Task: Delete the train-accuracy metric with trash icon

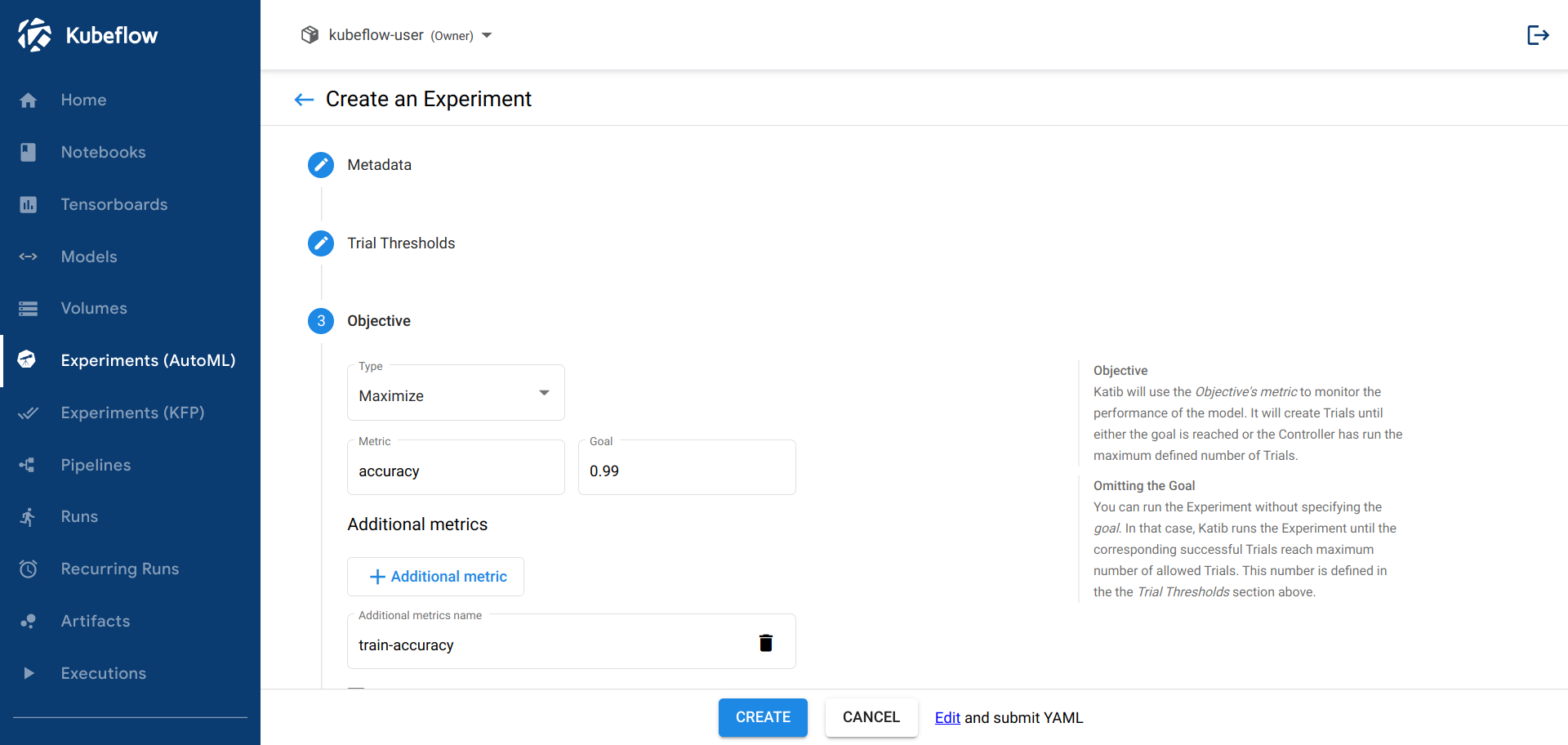Action: pyautogui.click(x=766, y=643)
